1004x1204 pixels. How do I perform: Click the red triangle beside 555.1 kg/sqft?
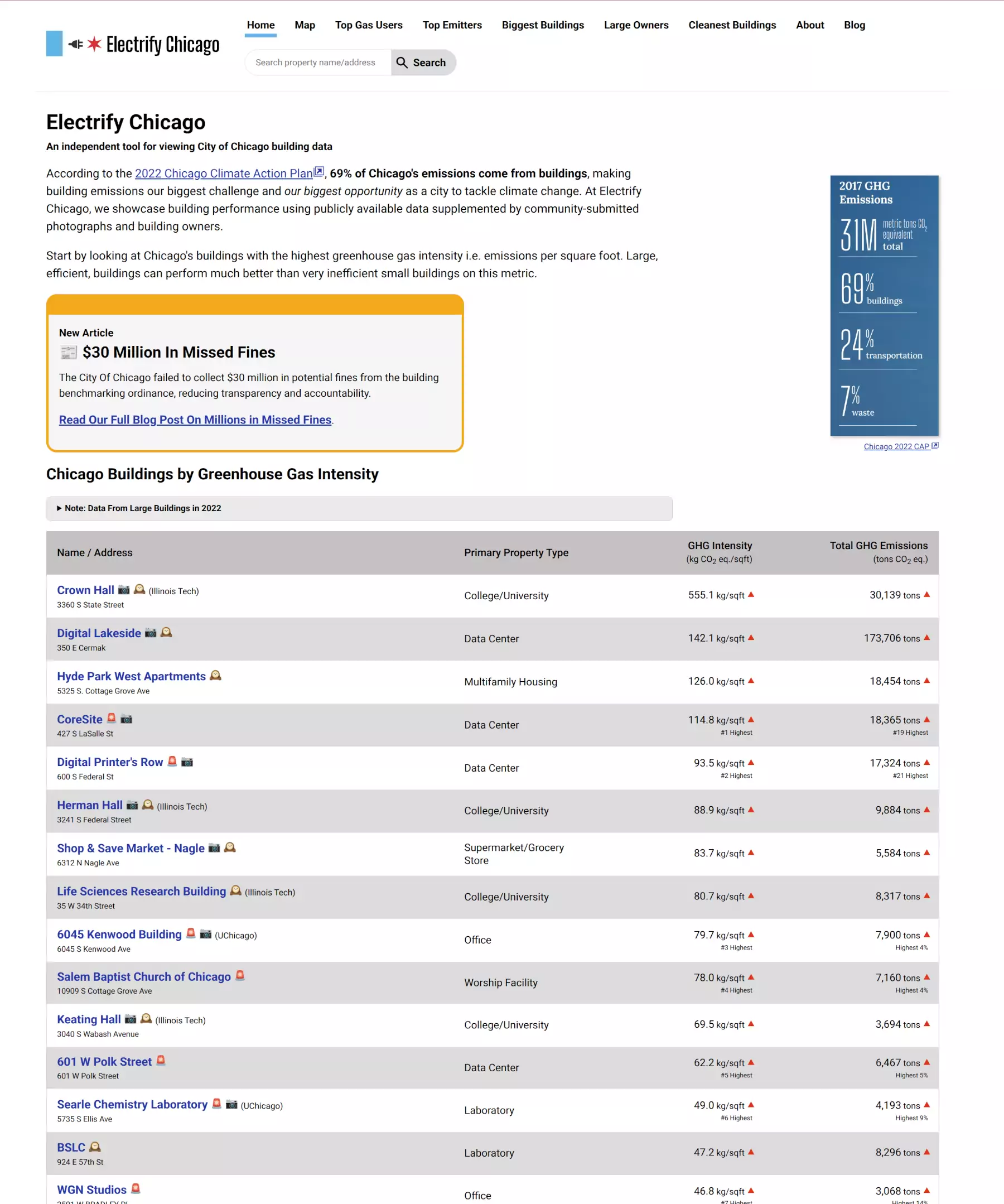pyautogui.click(x=751, y=595)
